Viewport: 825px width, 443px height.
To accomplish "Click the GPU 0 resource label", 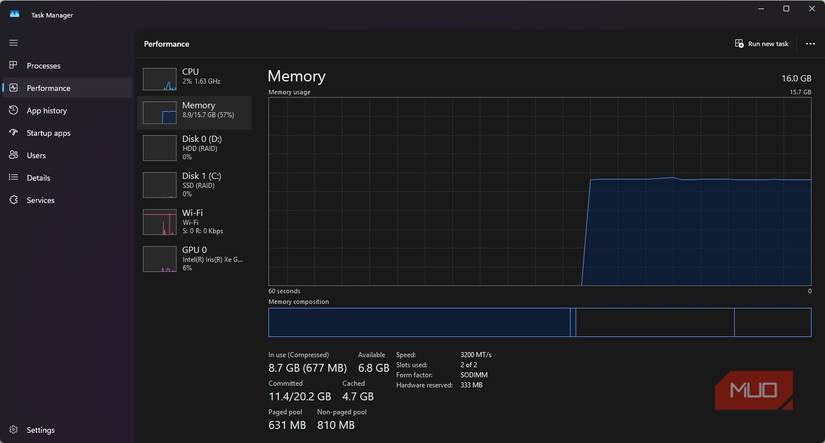I will [195, 249].
